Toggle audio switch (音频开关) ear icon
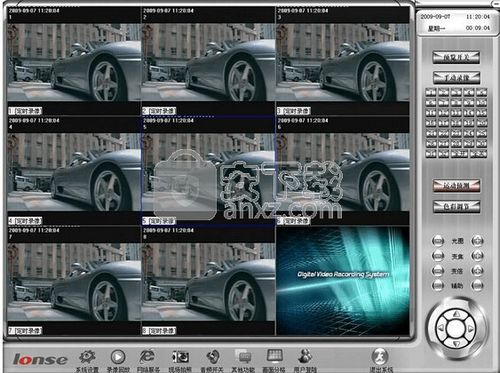 [212, 357]
